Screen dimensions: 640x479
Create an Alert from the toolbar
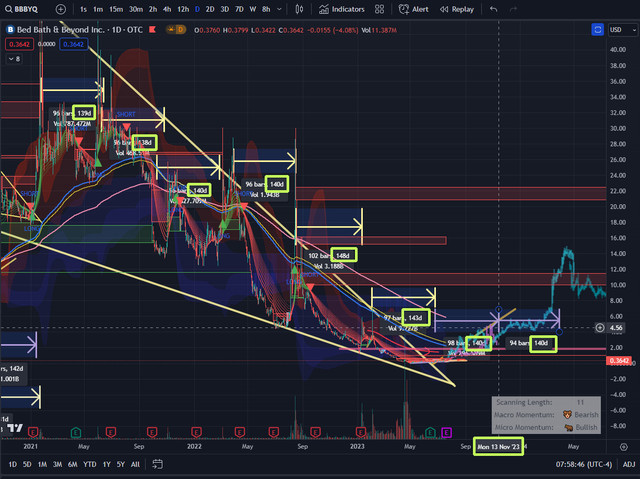click(x=413, y=9)
